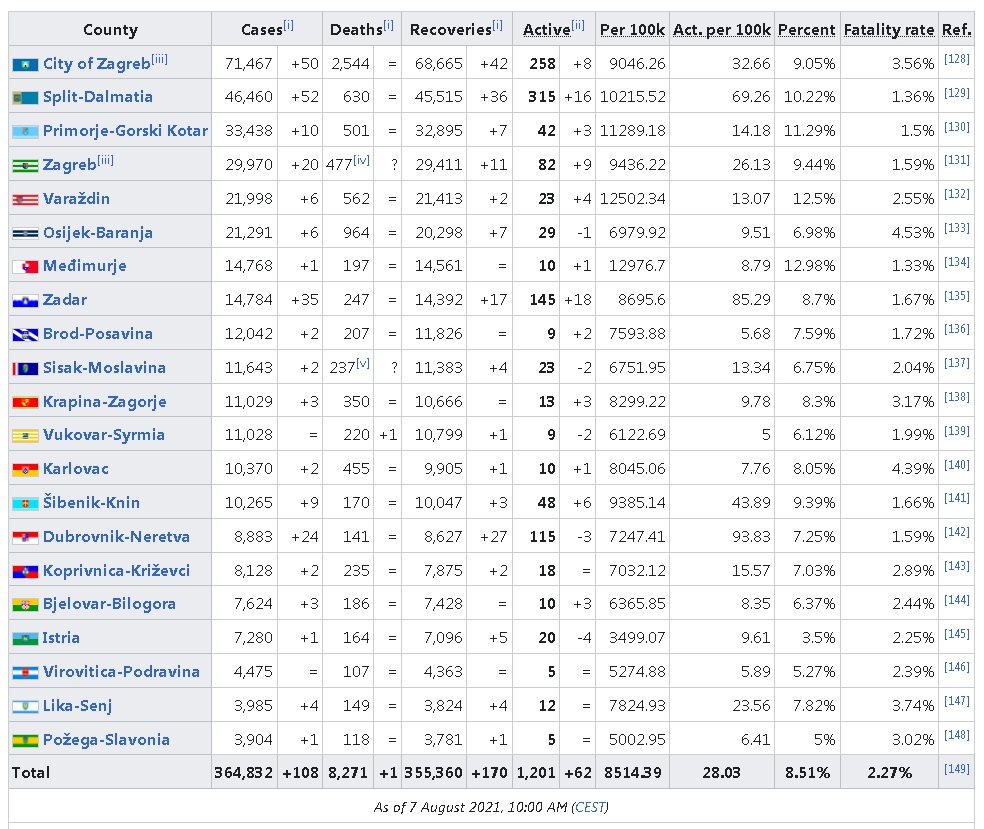Image resolution: width=984 pixels, height=829 pixels.
Task: Click the Istria flag icon
Action: [25, 639]
